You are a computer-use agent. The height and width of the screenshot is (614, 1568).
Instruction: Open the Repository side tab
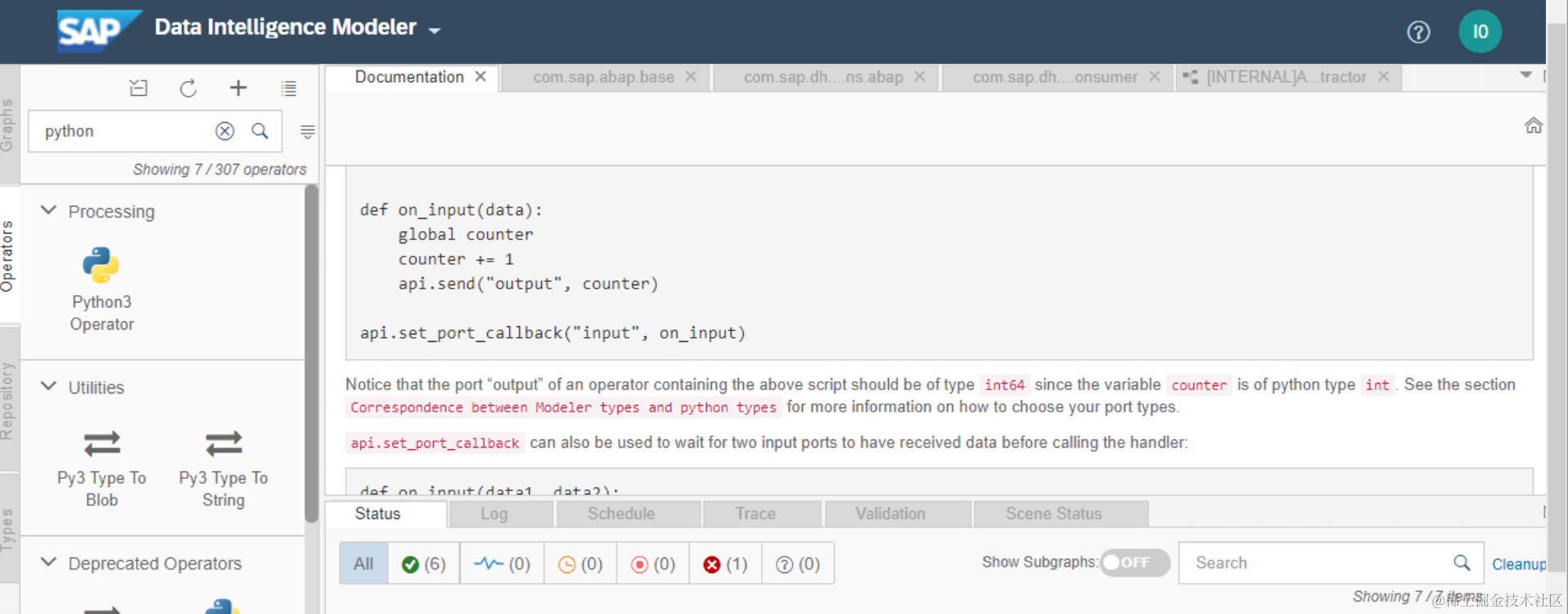[x=9, y=400]
